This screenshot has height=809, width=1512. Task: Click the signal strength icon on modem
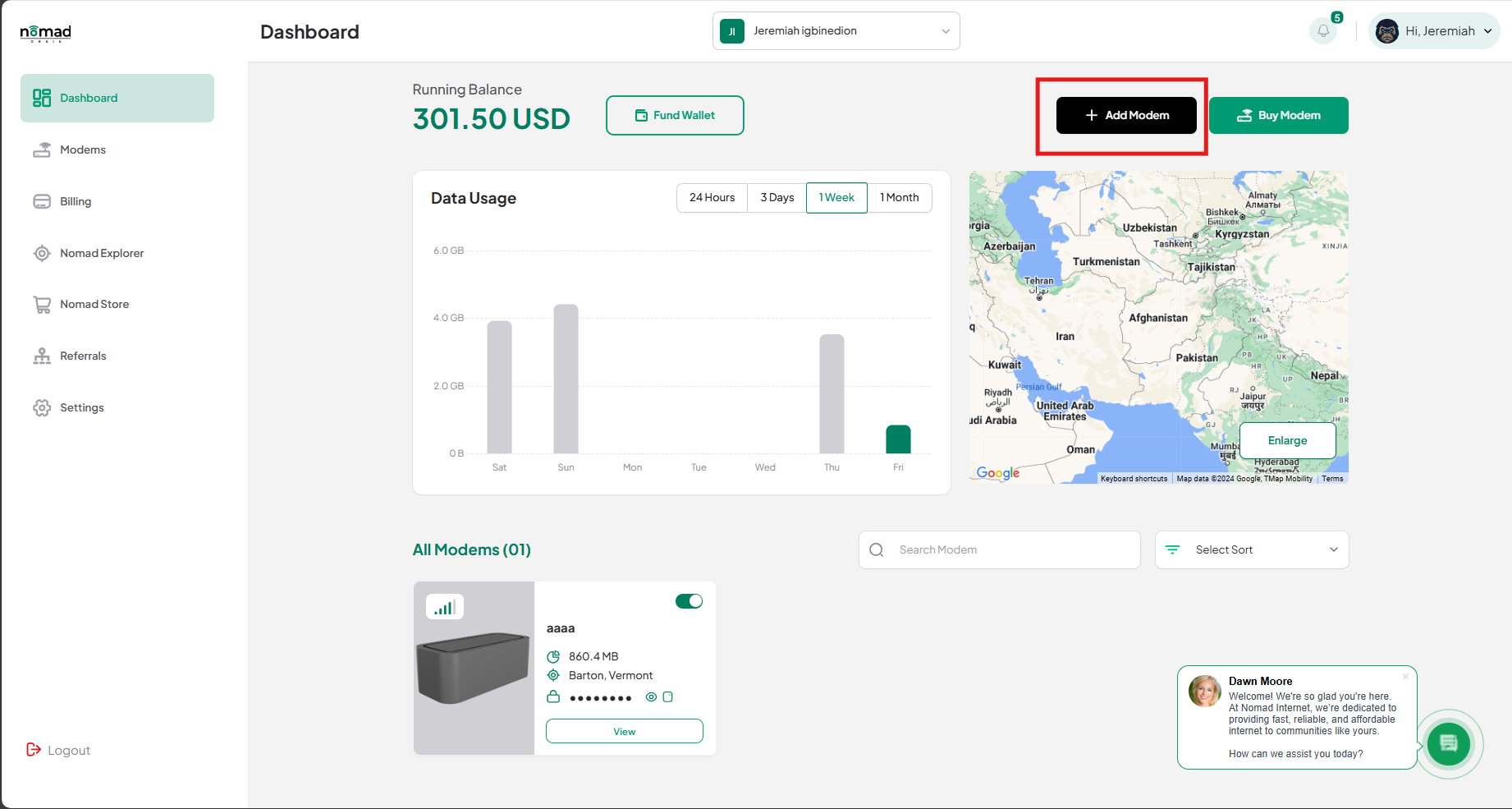(445, 607)
